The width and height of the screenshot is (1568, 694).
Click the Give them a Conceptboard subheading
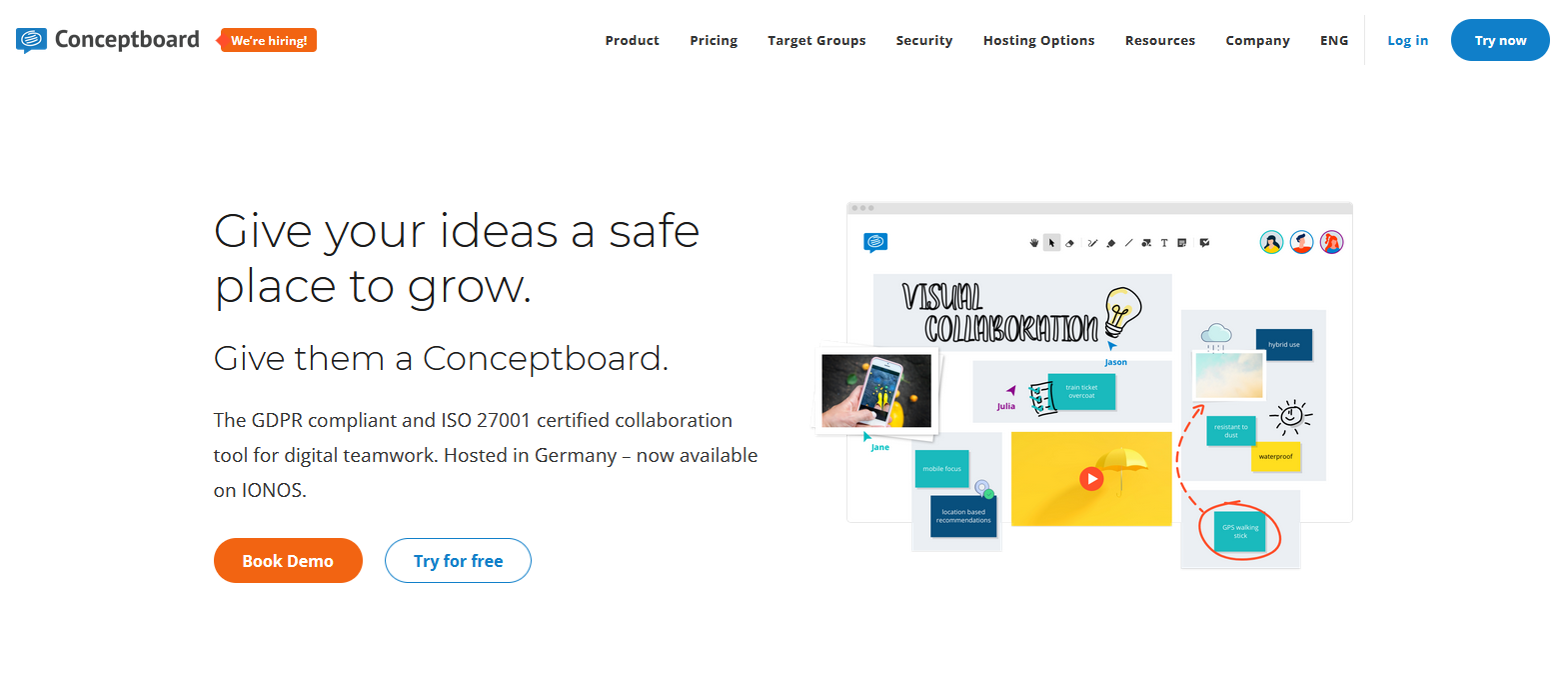click(x=441, y=358)
